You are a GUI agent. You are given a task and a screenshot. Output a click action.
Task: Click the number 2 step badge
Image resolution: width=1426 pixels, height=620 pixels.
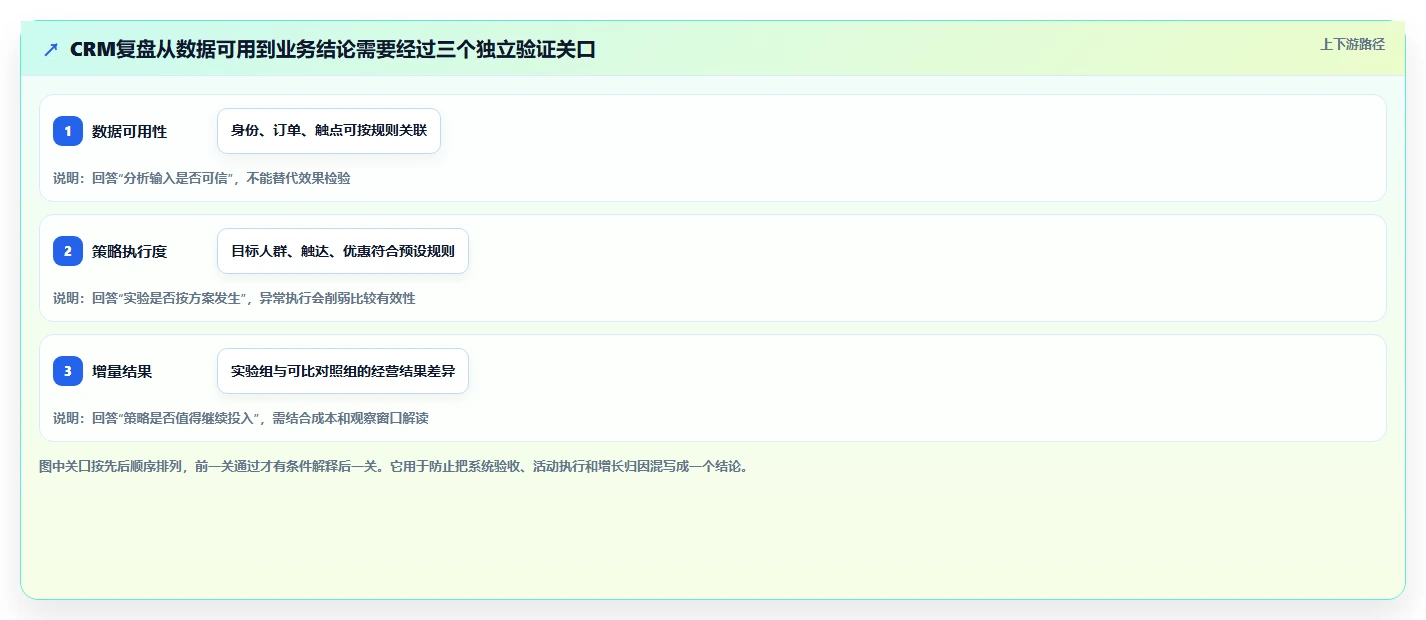tap(68, 251)
